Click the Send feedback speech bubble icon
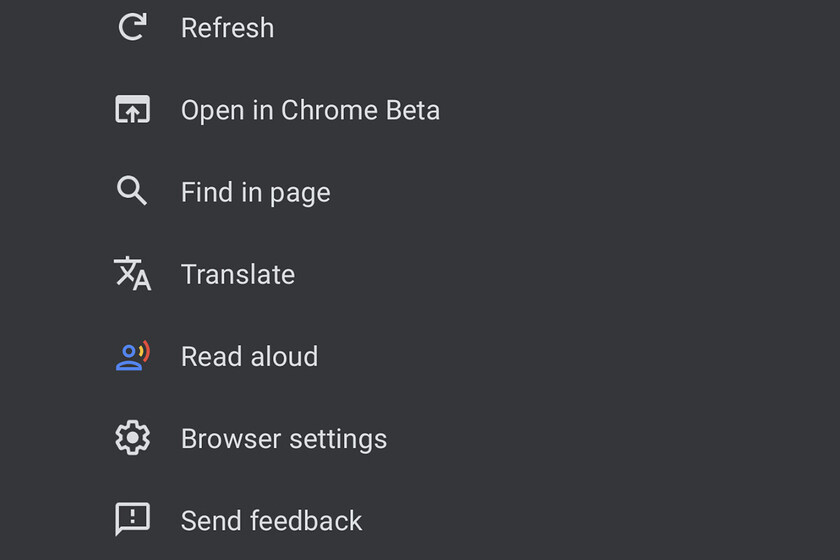Image resolution: width=840 pixels, height=560 pixels. [x=132, y=519]
